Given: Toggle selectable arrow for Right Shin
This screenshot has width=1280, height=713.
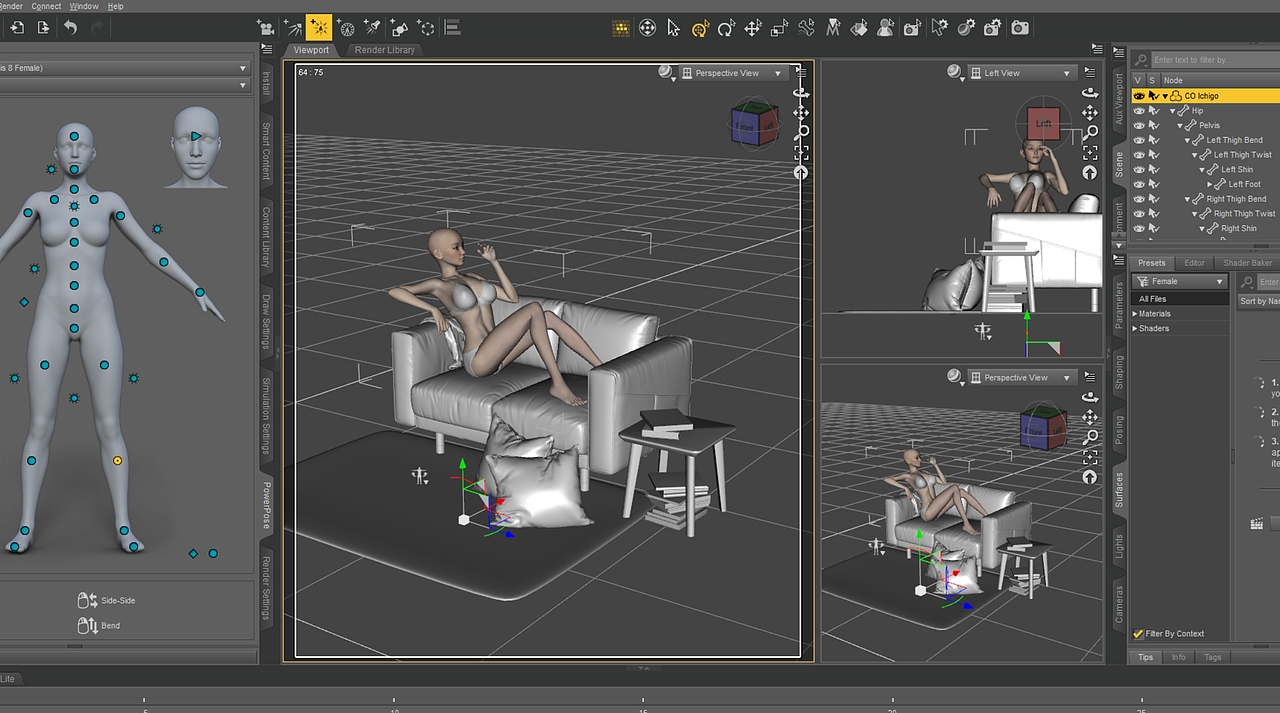Looking at the screenshot, I should pyautogui.click(x=1153, y=228).
